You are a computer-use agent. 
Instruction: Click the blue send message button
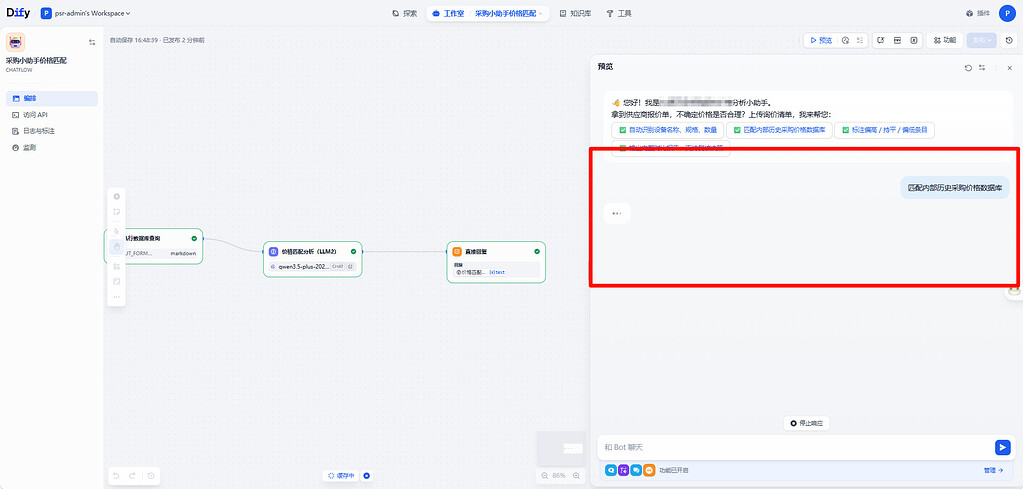tap(1002, 447)
